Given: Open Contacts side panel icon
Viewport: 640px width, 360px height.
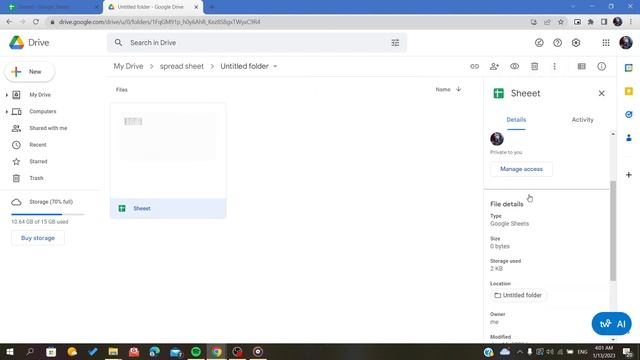Looking at the screenshot, I should click(629, 138).
